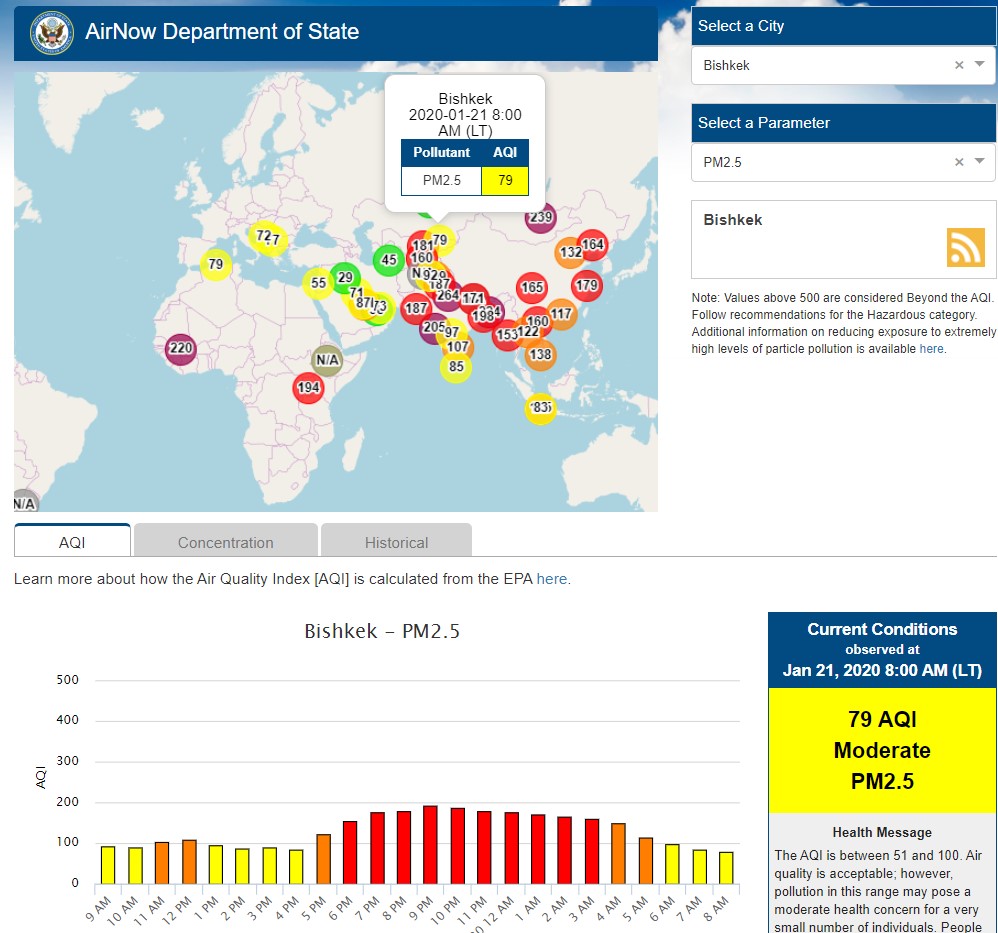This screenshot has width=998, height=933.
Task: Select the yellow 55 map marker
Action: click(x=318, y=283)
